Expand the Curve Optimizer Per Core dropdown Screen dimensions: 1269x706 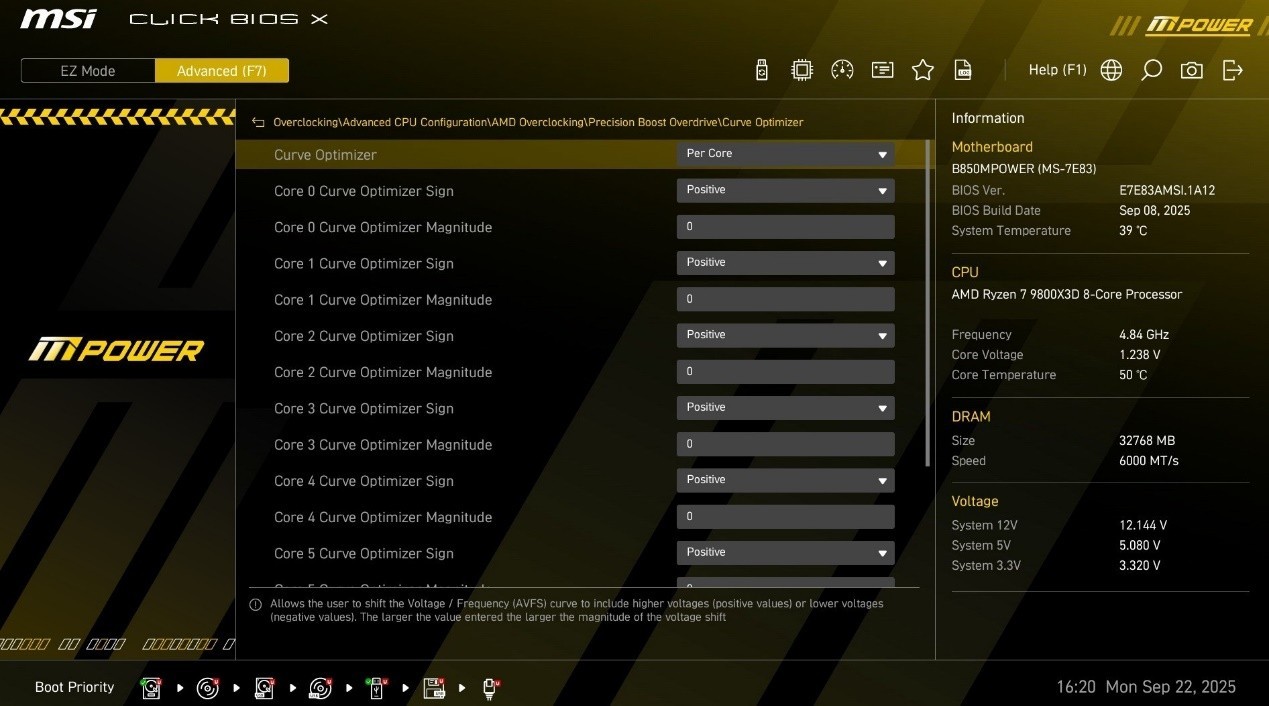click(x=785, y=154)
